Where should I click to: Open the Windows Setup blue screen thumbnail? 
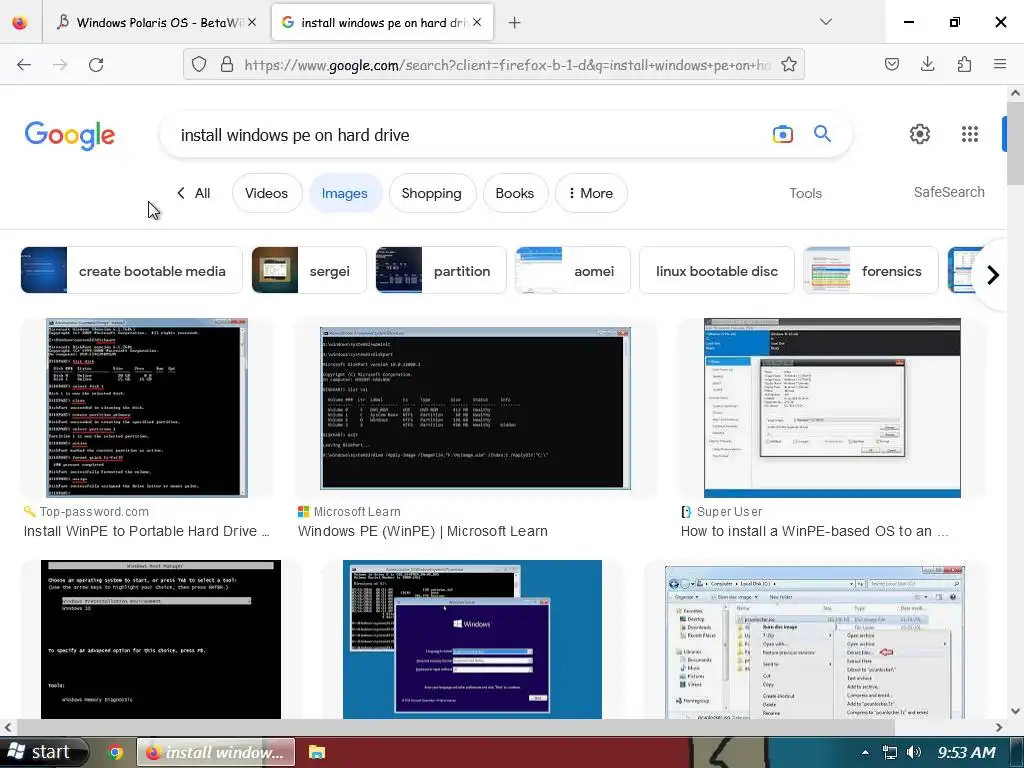pyautogui.click(x=472, y=639)
